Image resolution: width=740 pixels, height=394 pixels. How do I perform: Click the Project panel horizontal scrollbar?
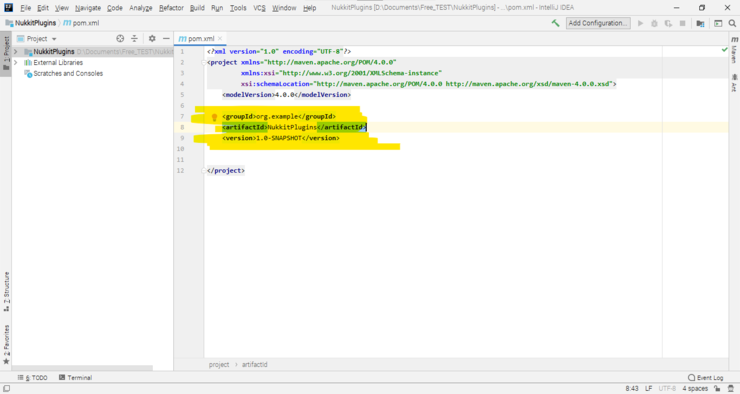(82, 368)
